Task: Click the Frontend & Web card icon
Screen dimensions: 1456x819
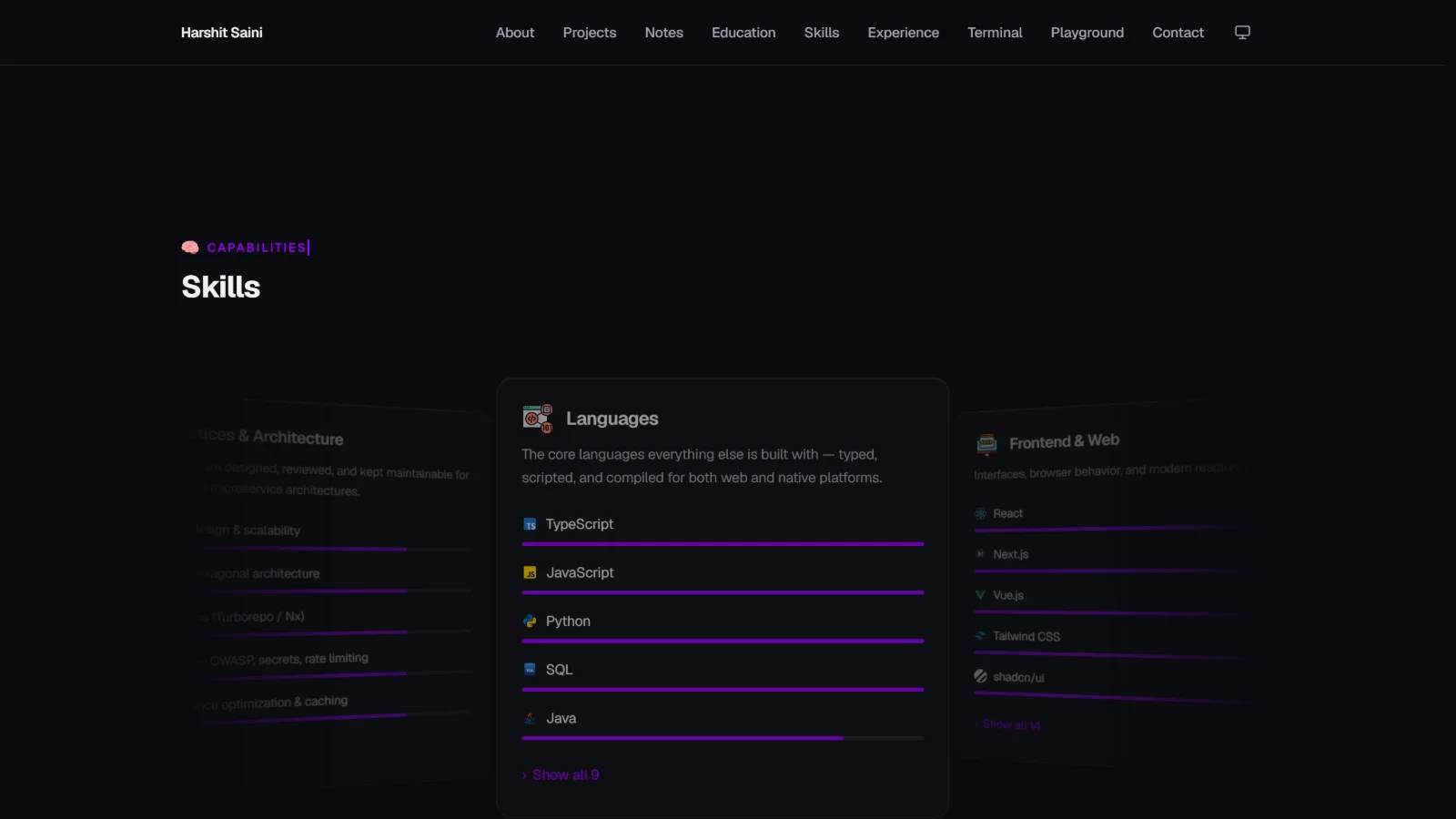Action: (986, 444)
